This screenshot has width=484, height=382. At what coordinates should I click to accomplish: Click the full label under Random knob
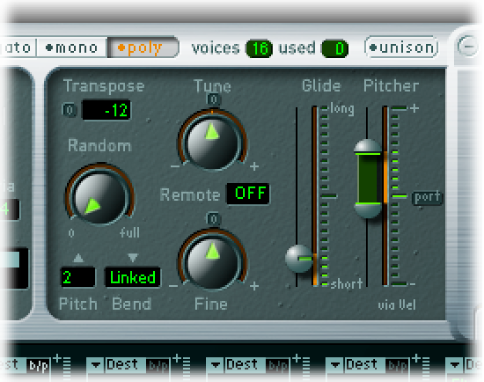tap(129, 232)
